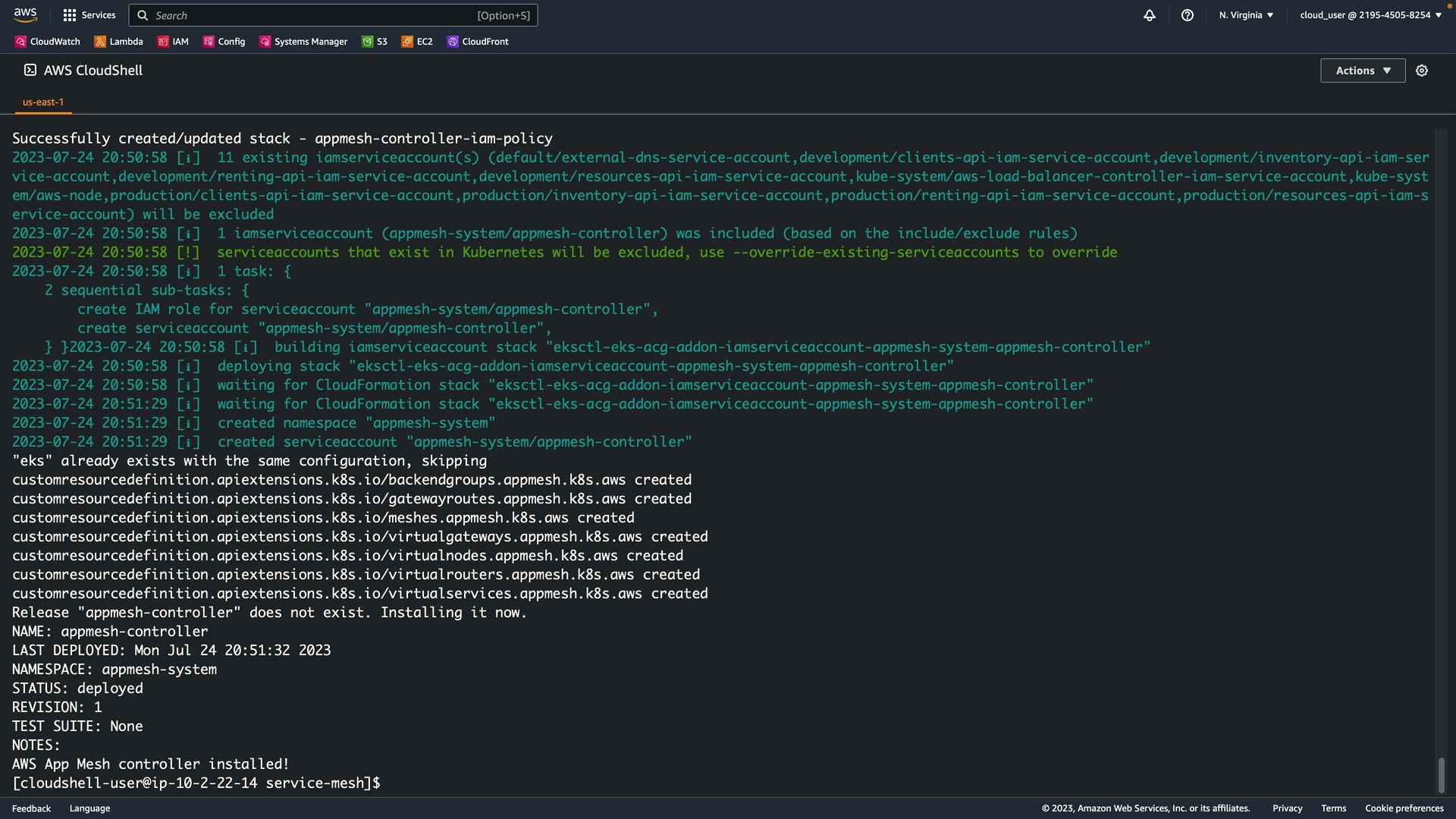This screenshot has height=819, width=1456.
Task: Click the Feedback link
Action: coord(31,808)
